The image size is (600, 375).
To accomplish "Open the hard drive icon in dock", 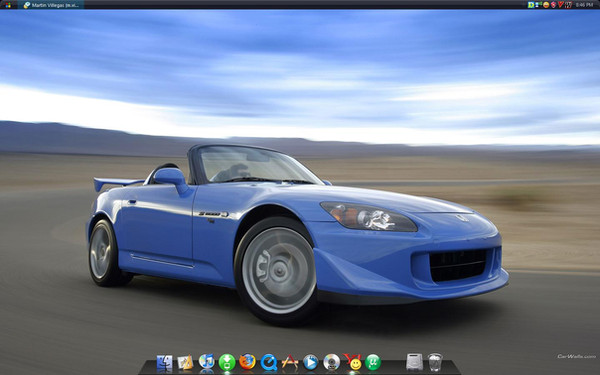I will (x=414, y=362).
